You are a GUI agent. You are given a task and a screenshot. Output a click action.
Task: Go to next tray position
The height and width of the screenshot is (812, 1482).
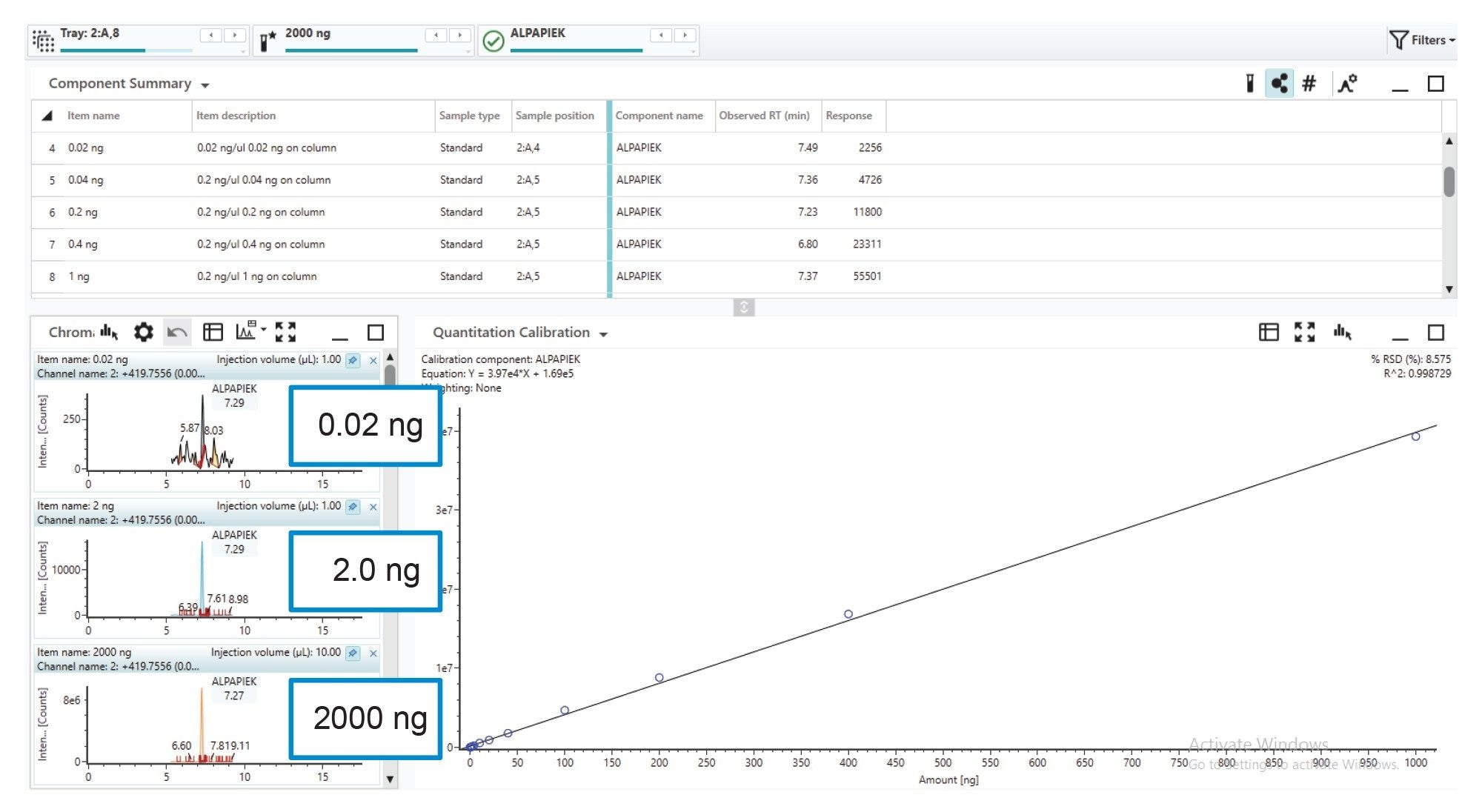click(235, 35)
